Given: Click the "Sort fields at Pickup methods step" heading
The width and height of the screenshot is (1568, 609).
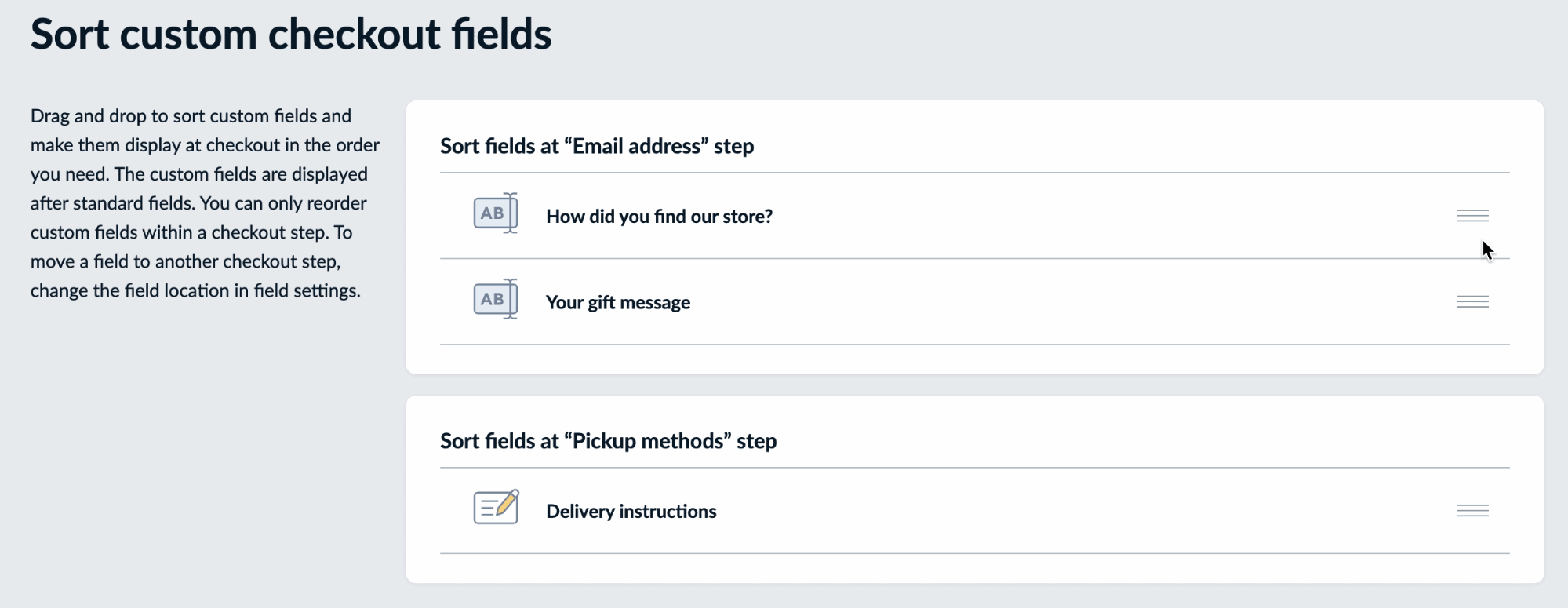Looking at the screenshot, I should tap(609, 441).
